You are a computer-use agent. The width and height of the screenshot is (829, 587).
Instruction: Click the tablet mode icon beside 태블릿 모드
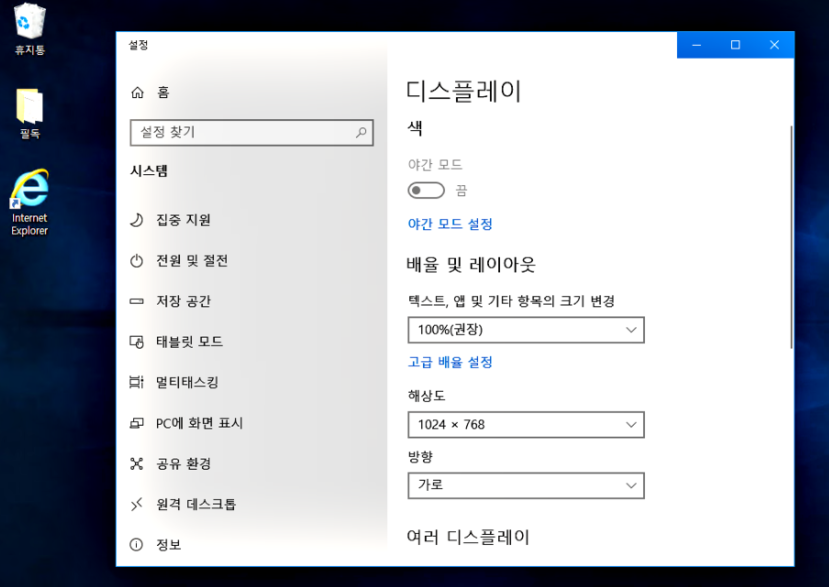coord(136,342)
